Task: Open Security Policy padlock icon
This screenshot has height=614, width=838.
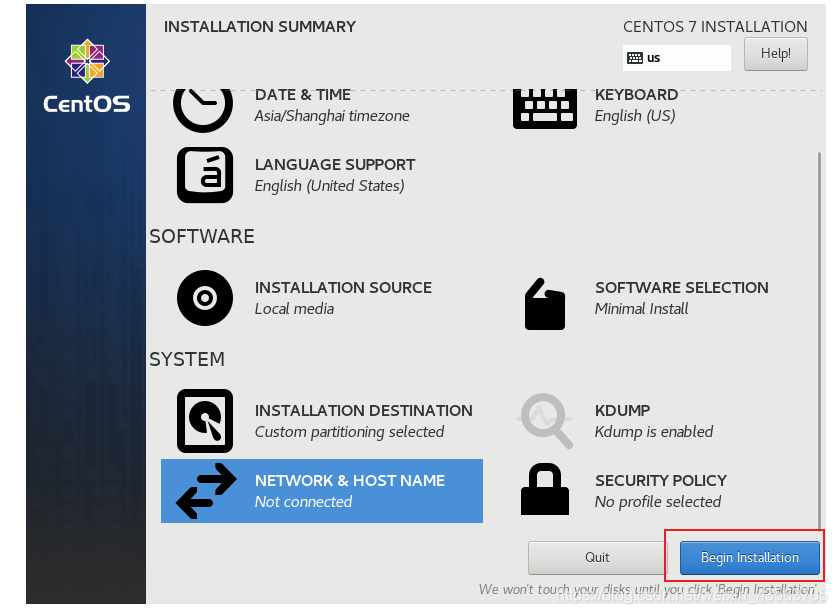Action: pyautogui.click(x=545, y=489)
